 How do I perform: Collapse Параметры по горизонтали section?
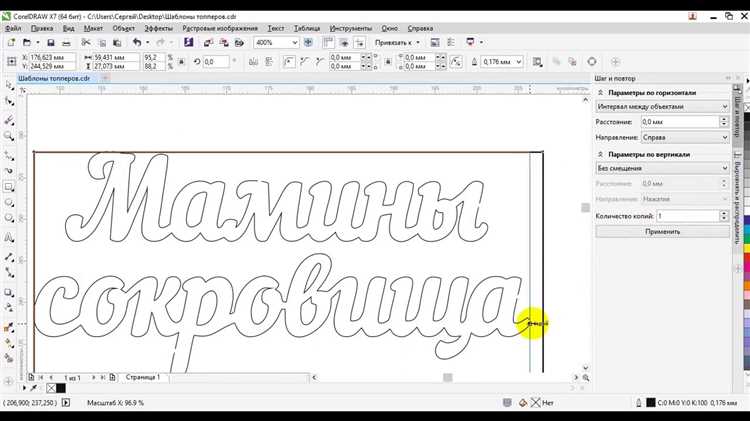[x=600, y=92]
